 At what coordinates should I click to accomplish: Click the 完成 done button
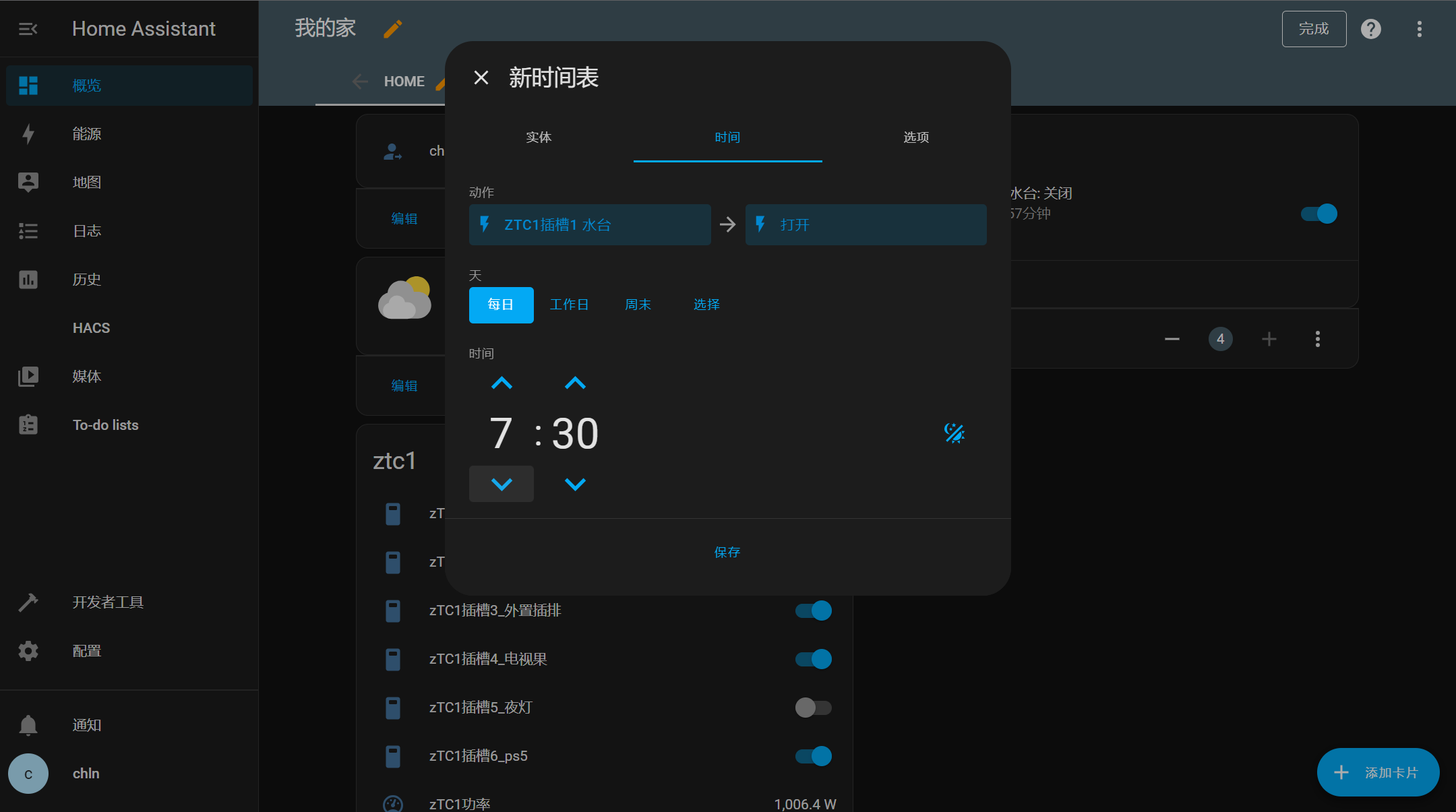click(1314, 29)
